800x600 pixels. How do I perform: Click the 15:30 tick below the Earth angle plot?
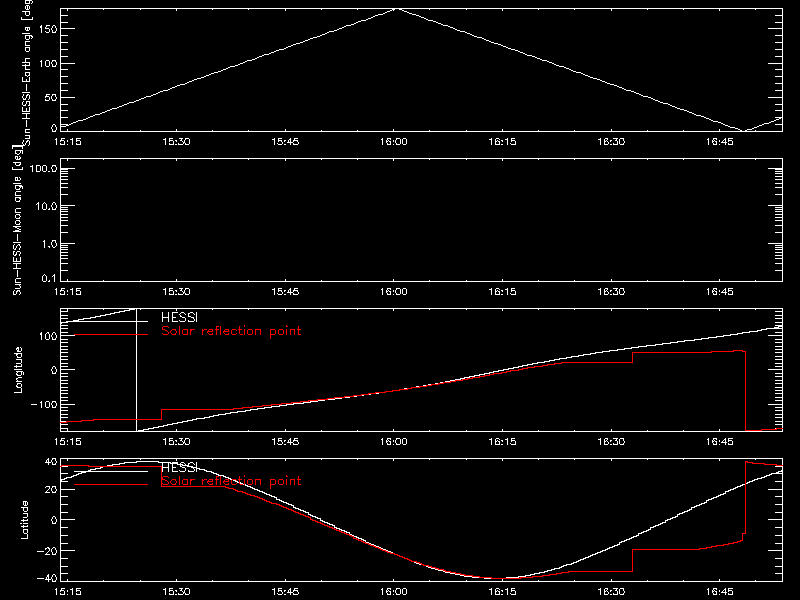click(x=177, y=142)
